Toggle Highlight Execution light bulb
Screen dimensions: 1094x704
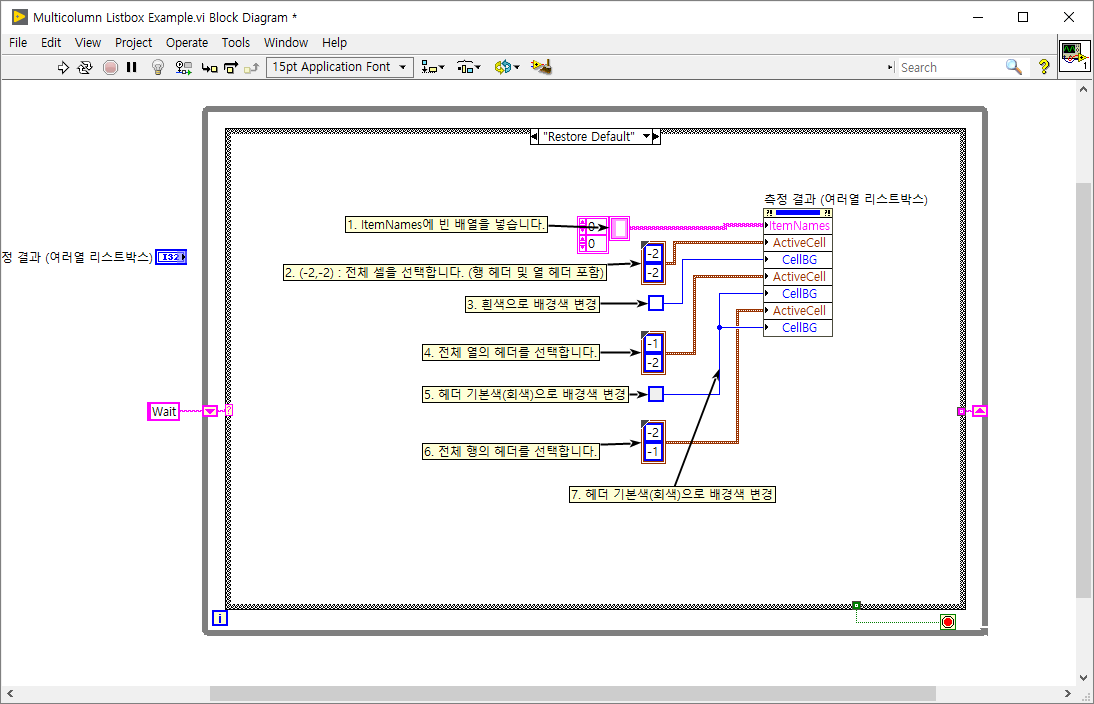click(x=158, y=67)
